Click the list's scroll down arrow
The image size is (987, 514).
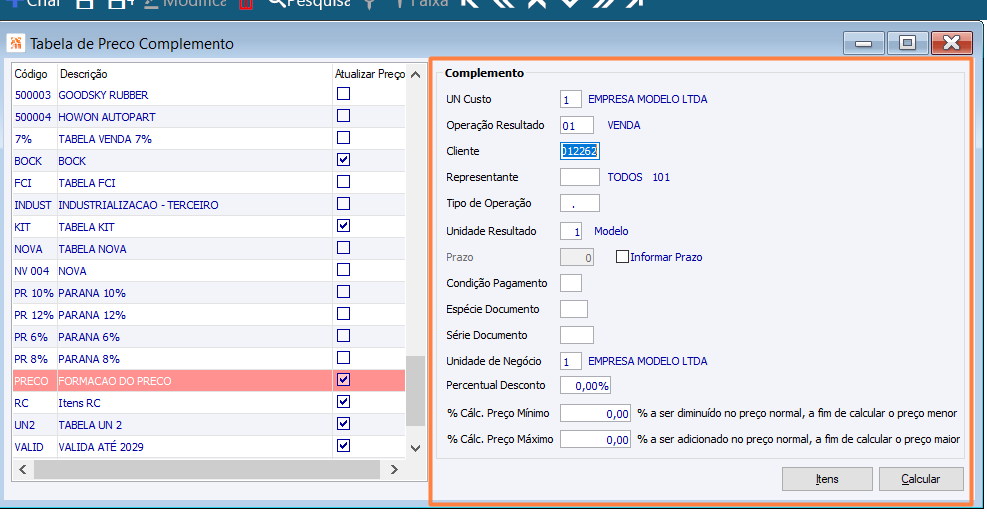[415, 448]
